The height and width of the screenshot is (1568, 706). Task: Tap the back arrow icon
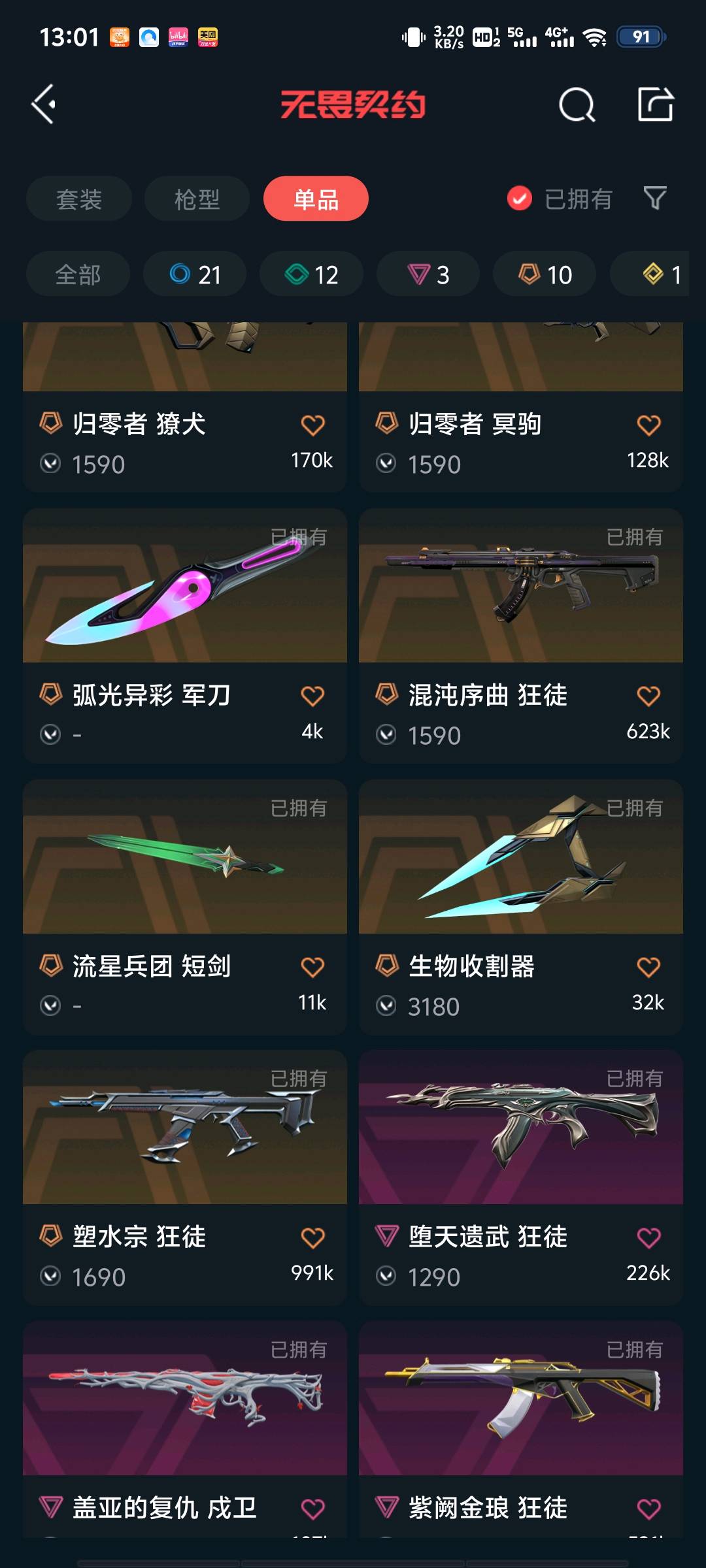point(44,105)
